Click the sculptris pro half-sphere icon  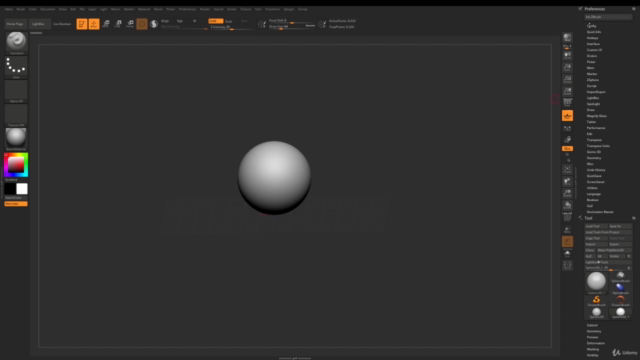click(154, 24)
